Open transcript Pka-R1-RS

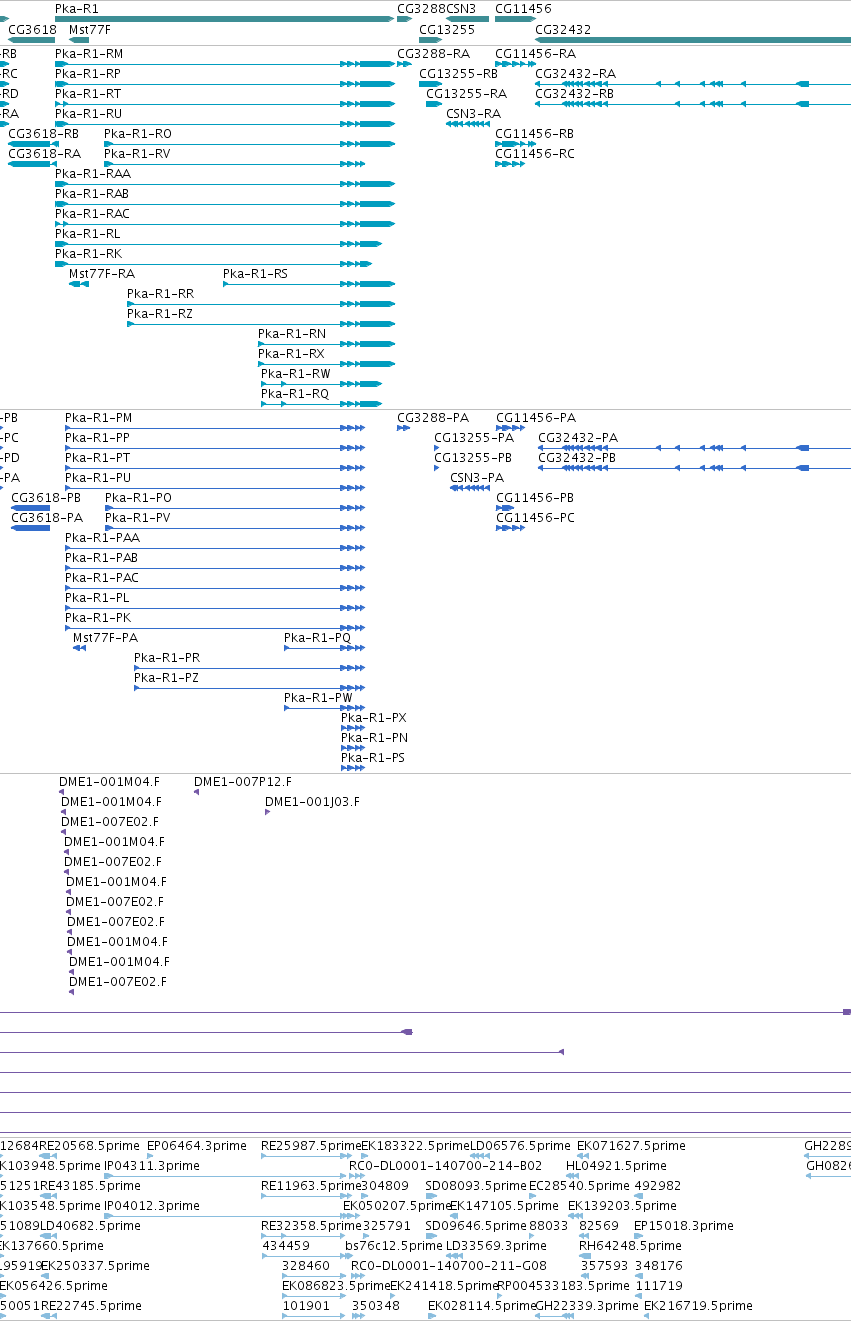(255, 274)
